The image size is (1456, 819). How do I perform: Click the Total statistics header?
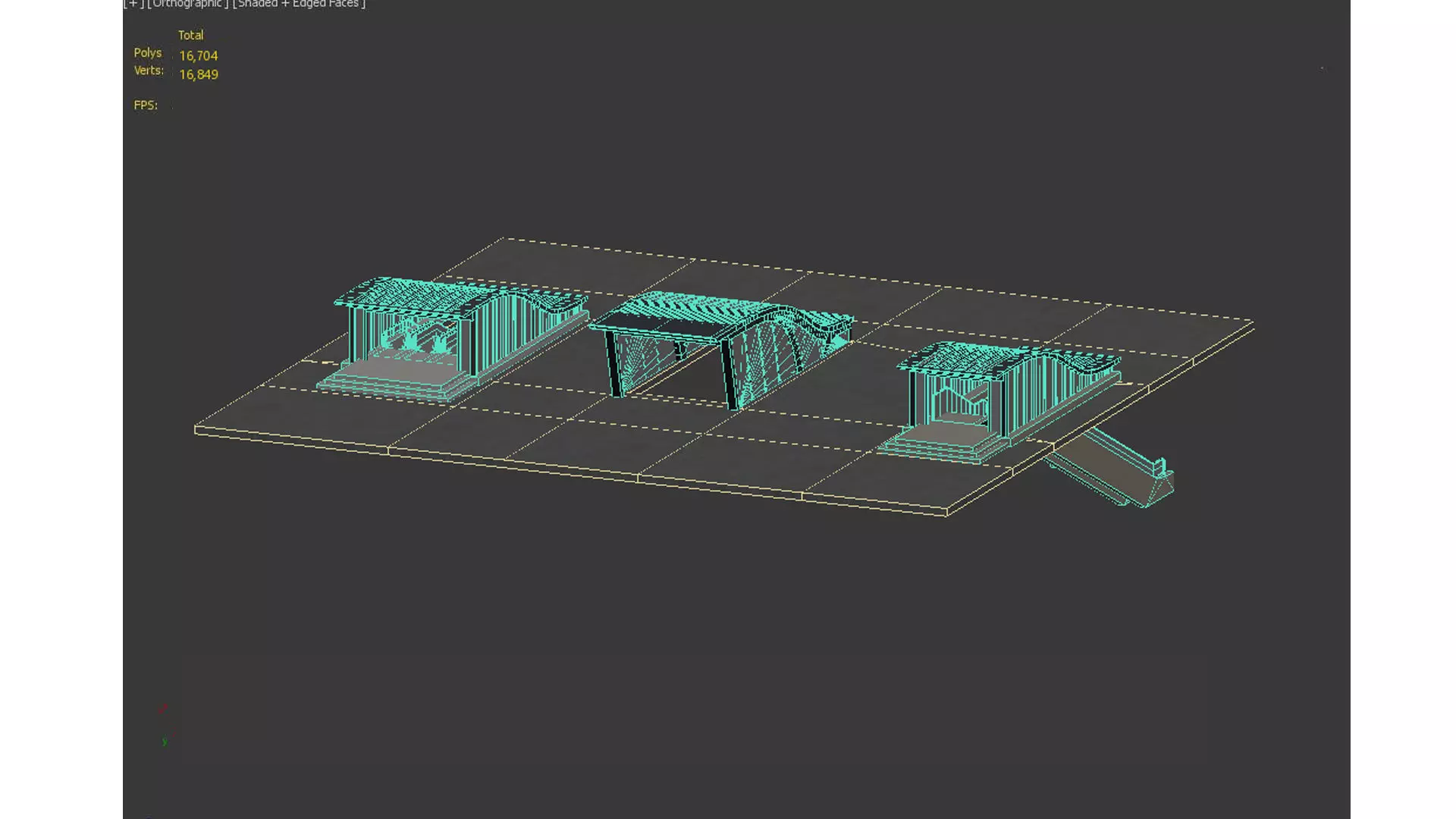190,35
